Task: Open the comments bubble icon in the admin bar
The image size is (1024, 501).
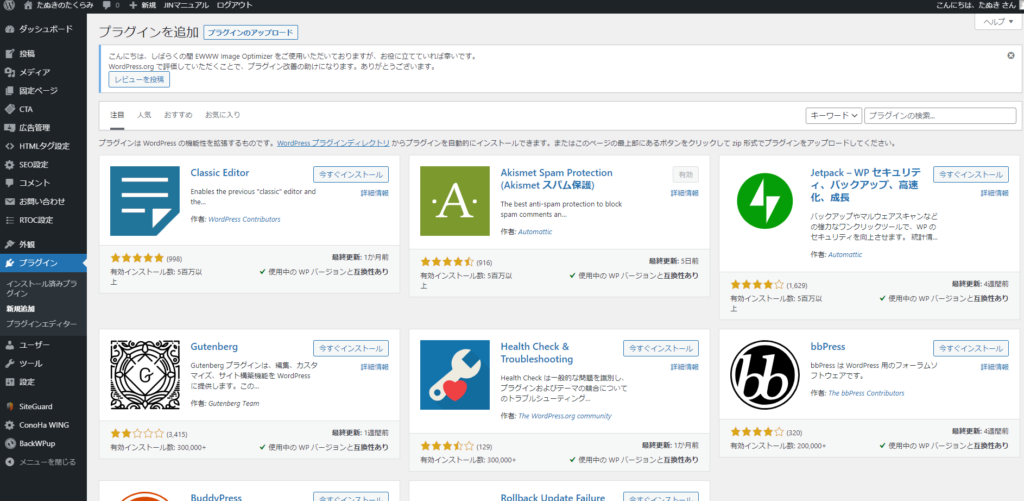Action: point(106,5)
